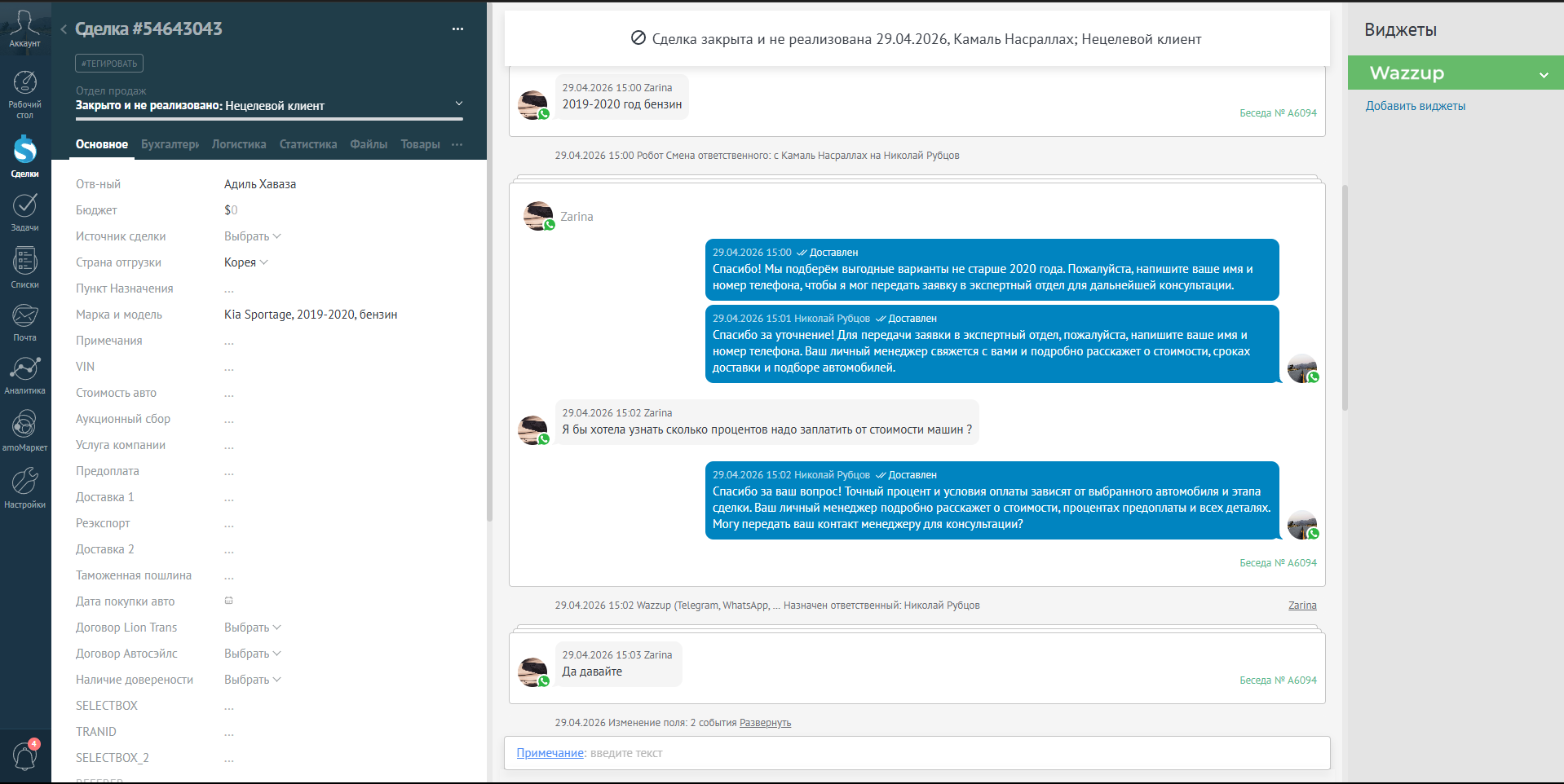Click the Примечания field value

[x=229, y=341]
